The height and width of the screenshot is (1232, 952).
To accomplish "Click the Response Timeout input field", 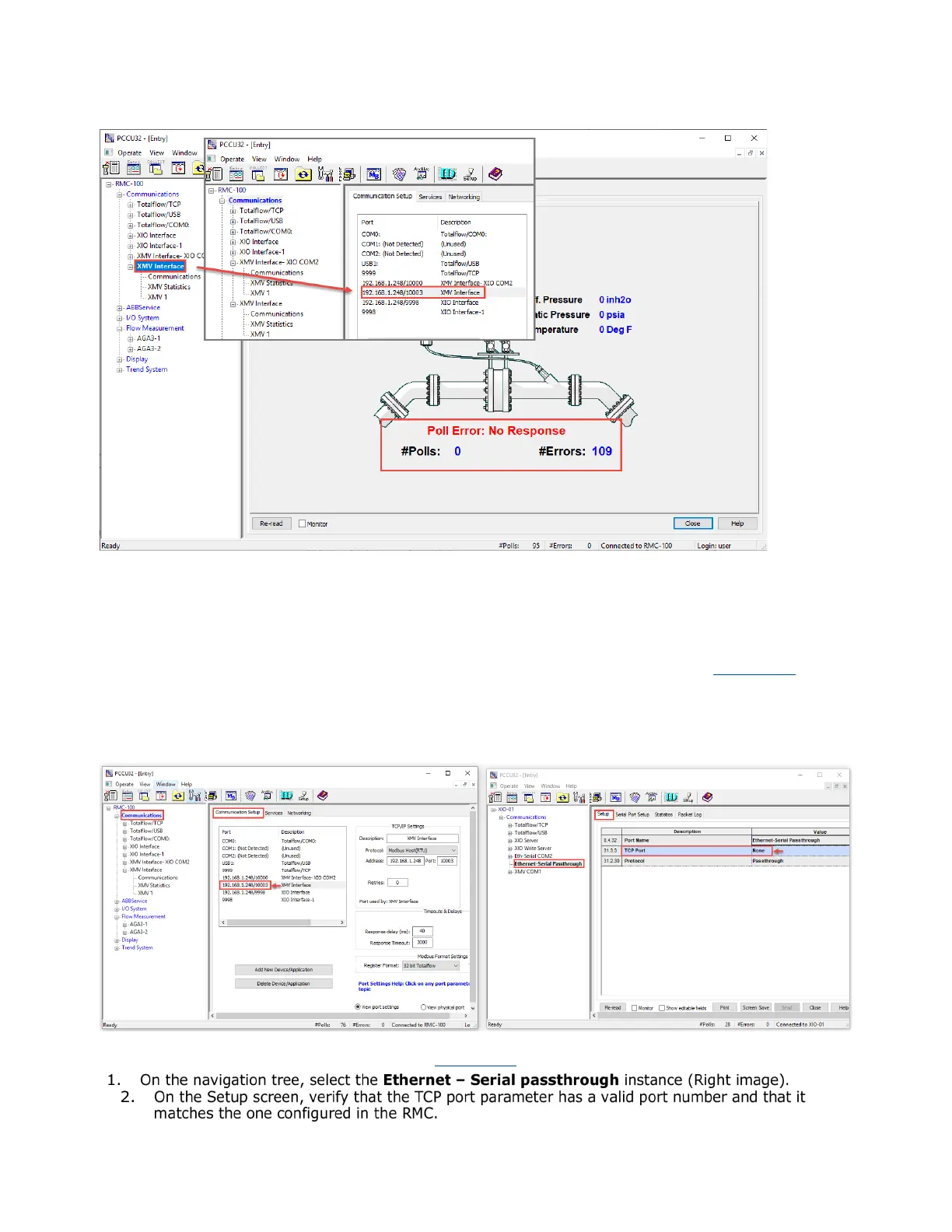I will 422,943.
